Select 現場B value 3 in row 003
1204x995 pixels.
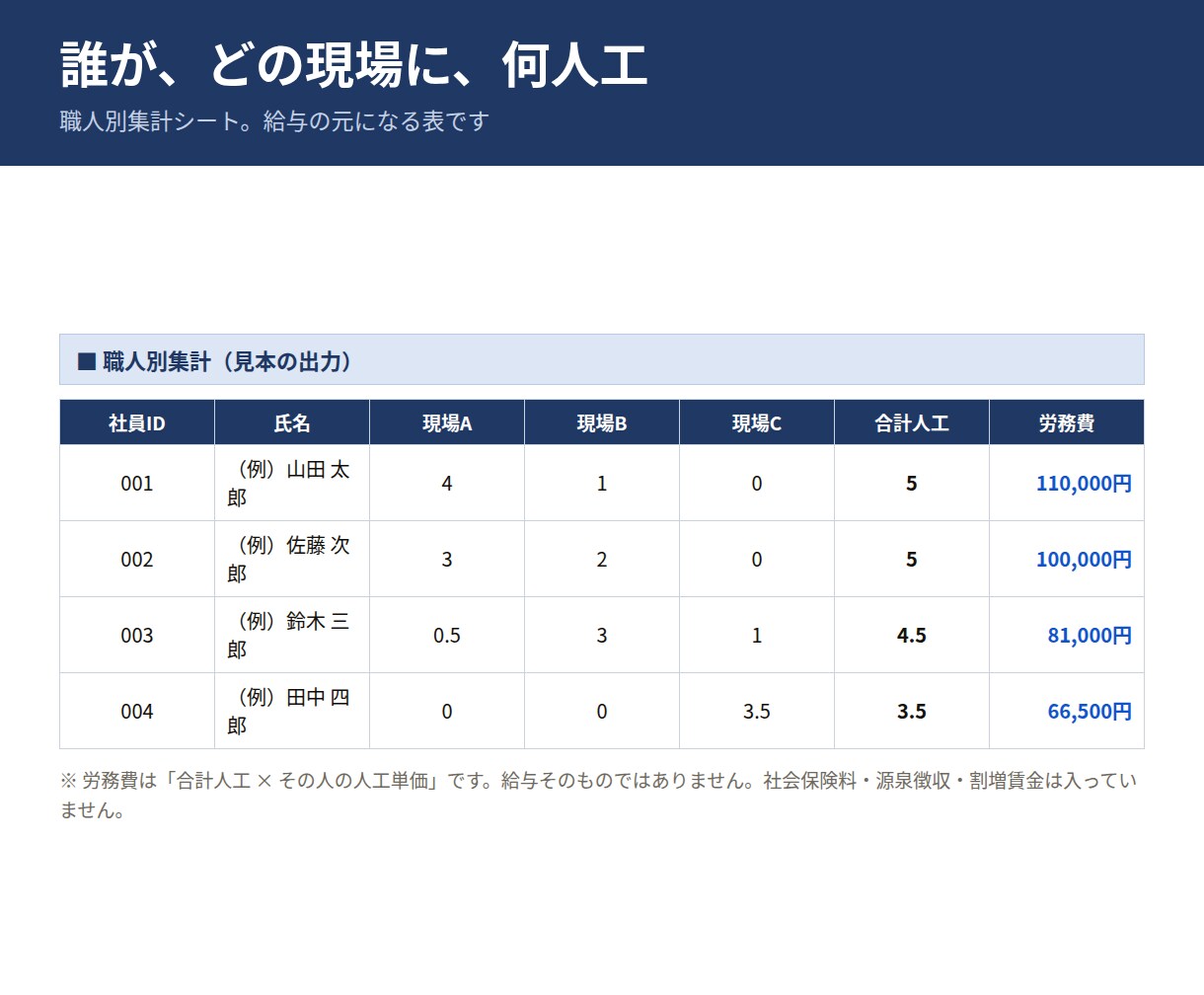click(602, 636)
